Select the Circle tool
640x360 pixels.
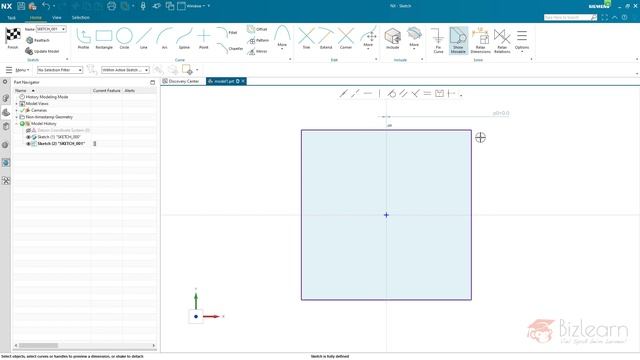tap(124, 38)
